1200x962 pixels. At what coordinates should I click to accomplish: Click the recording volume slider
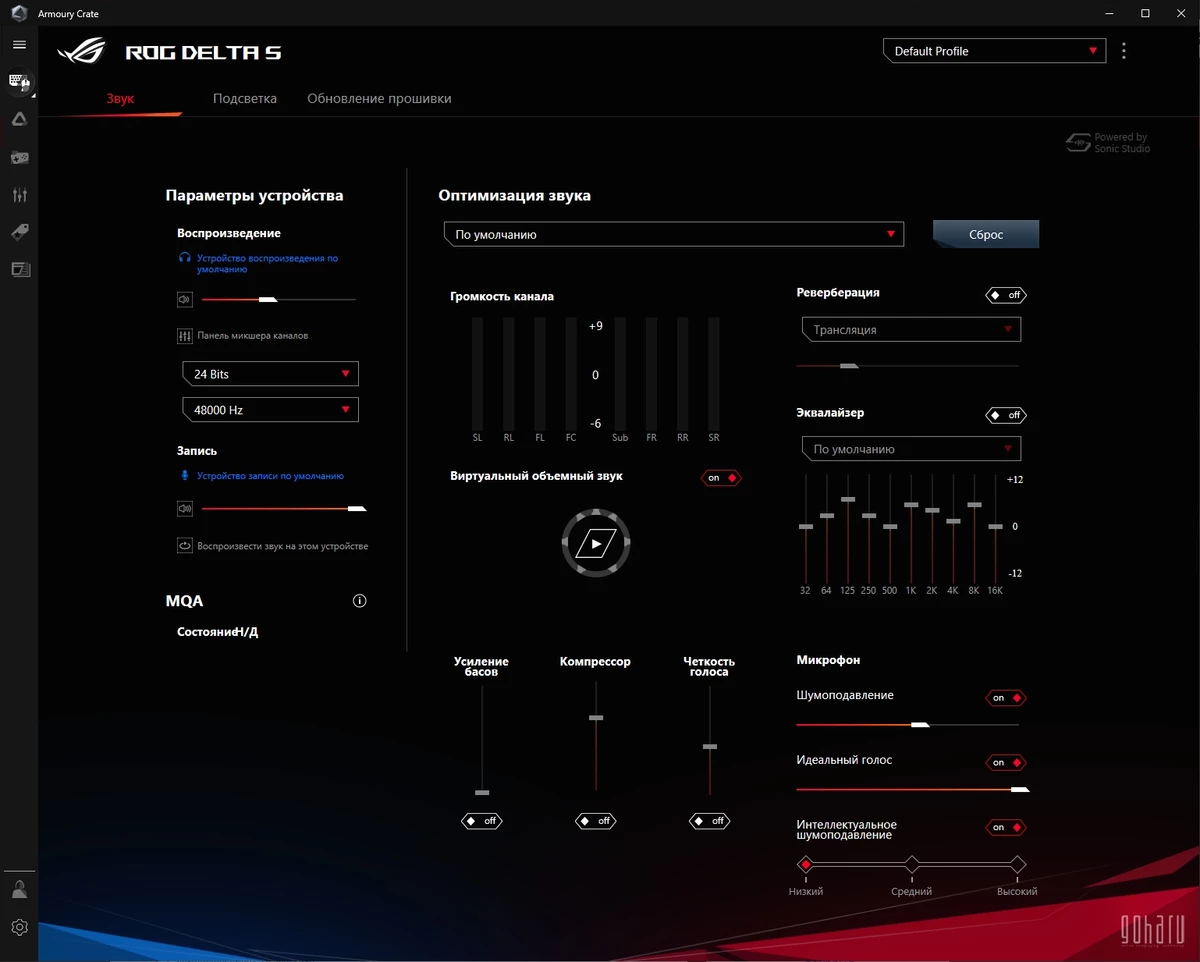coord(283,509)
